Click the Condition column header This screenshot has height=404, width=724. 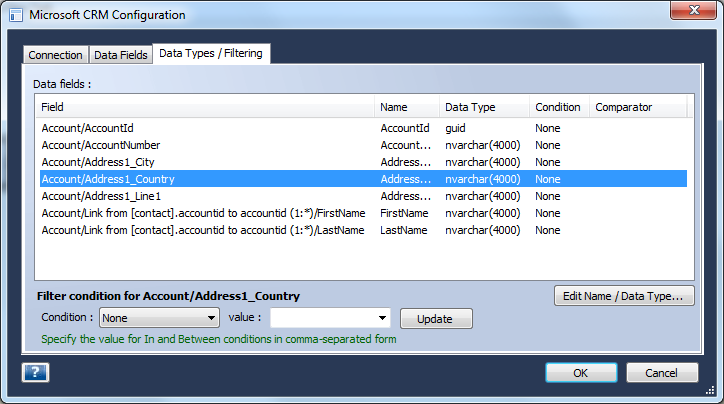[559, 107]
